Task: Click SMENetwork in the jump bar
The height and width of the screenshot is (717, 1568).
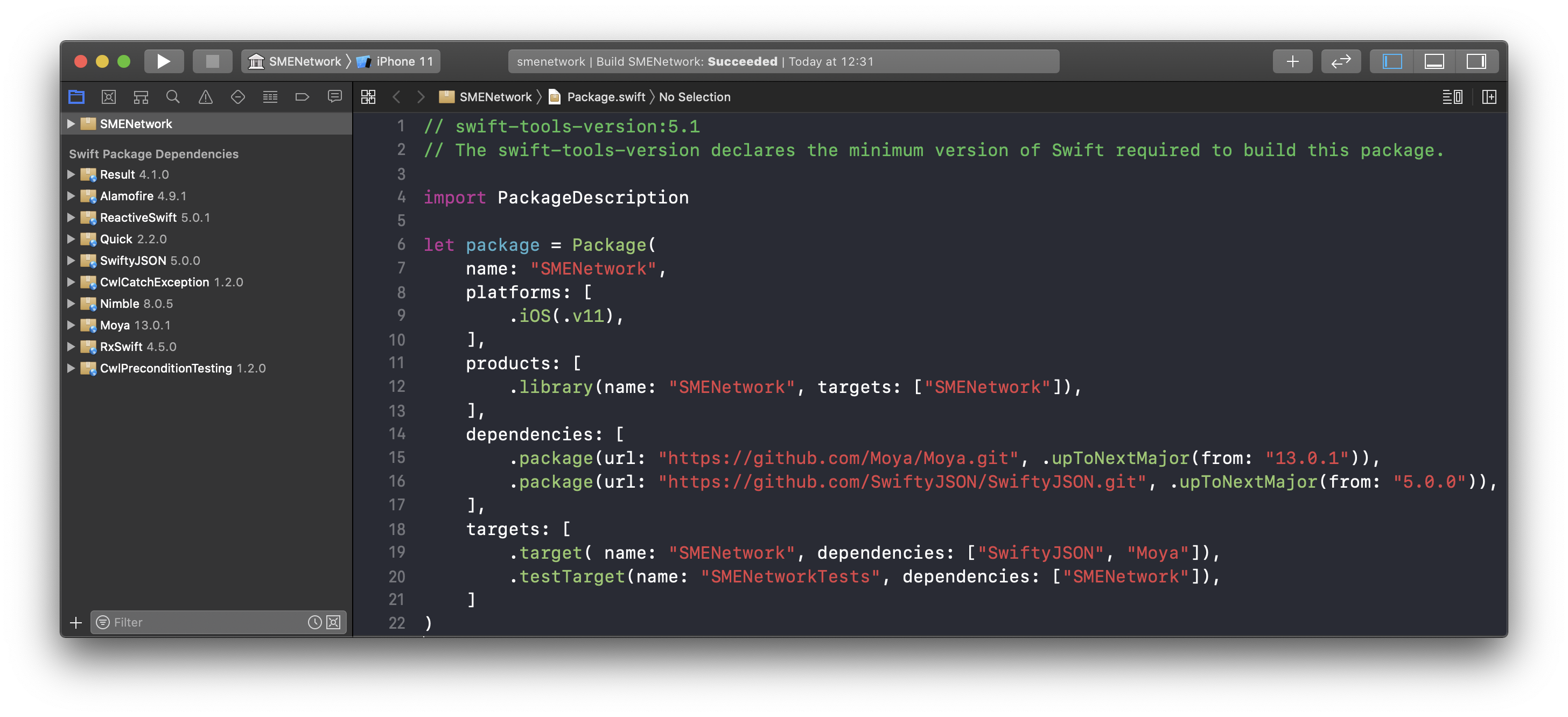Action: tap(485, 97)
